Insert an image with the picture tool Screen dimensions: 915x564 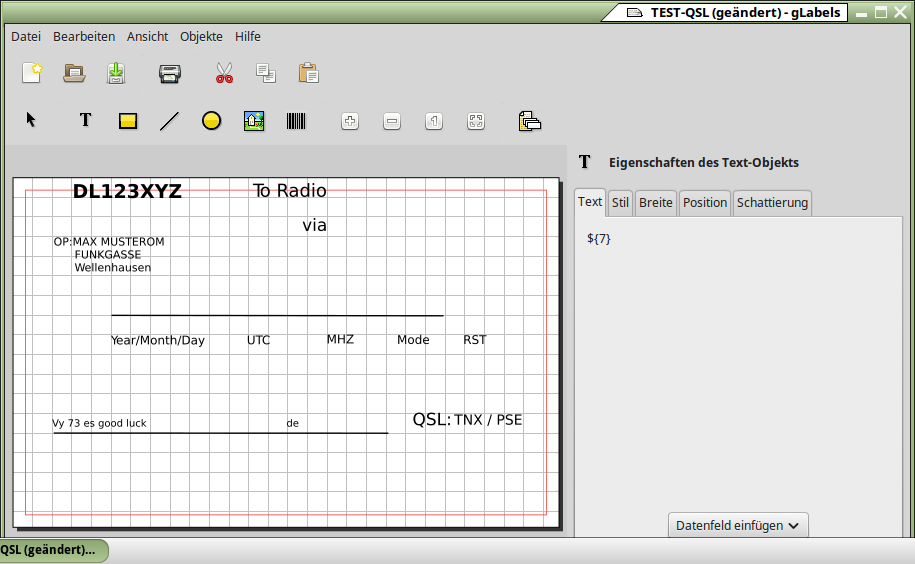(x=254, y=121)
